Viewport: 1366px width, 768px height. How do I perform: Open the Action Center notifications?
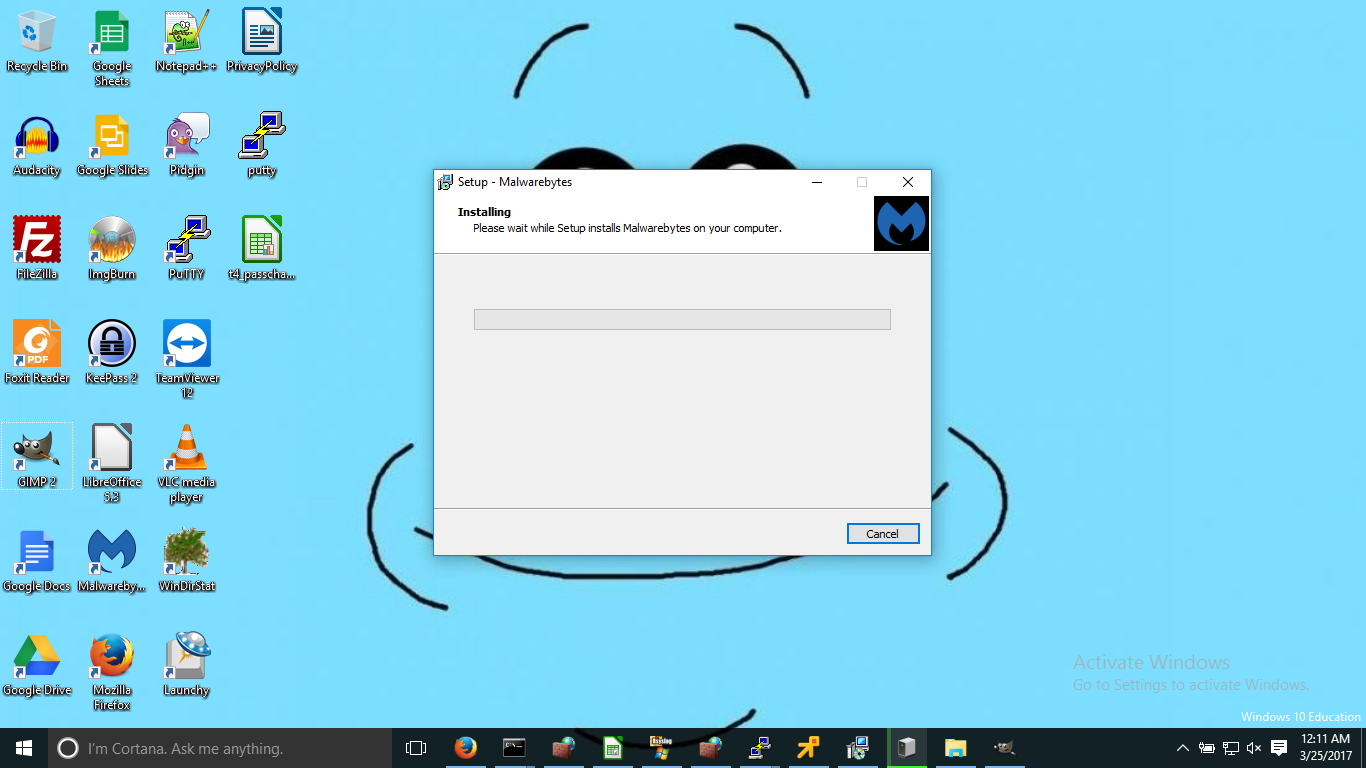(x=1279, y=748)
